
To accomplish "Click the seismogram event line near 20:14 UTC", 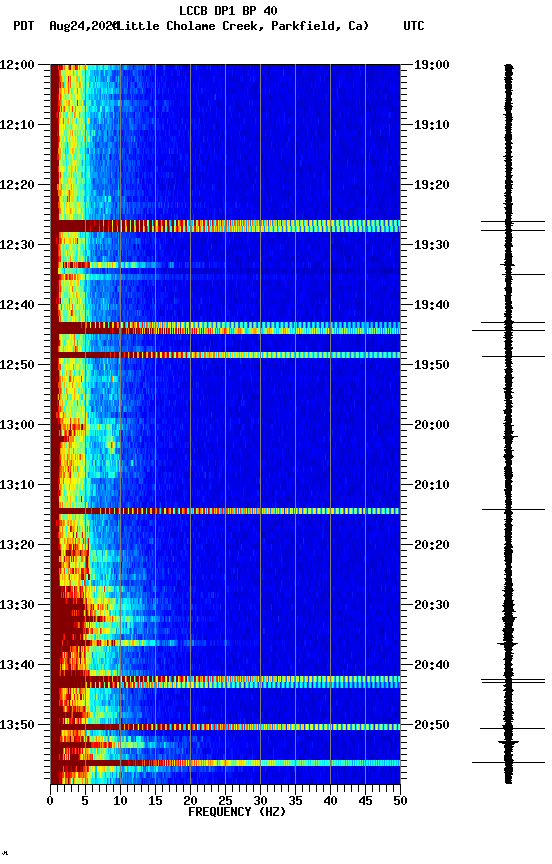I will point(513,510).
